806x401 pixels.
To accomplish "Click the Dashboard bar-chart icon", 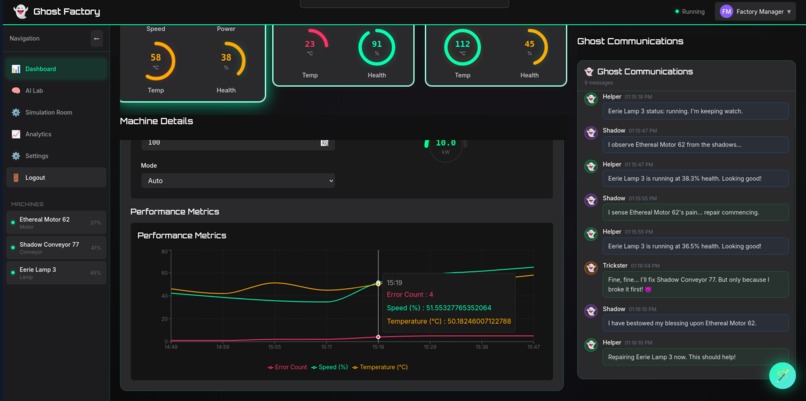I will point(16,69).
